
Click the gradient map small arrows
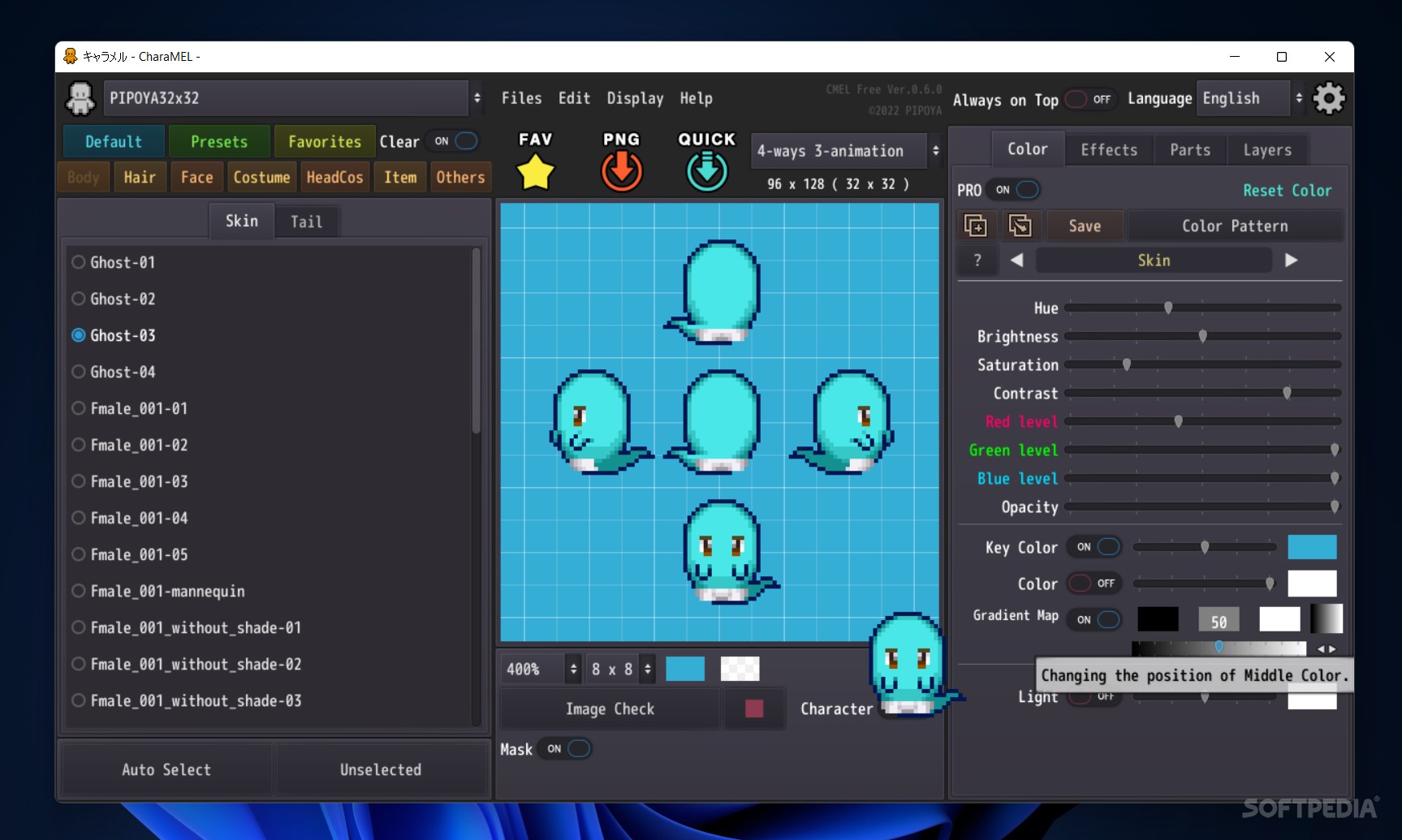(x=1326, y=648)
